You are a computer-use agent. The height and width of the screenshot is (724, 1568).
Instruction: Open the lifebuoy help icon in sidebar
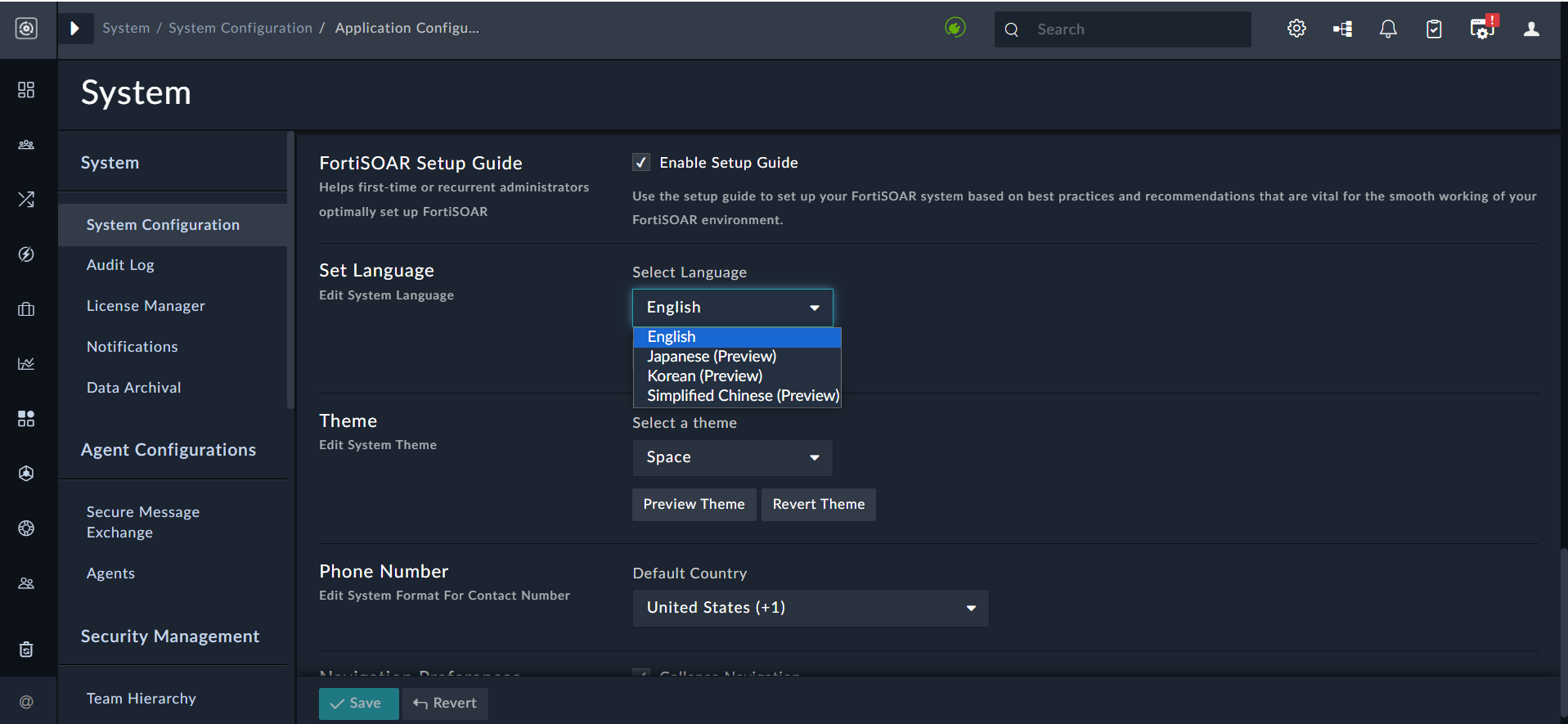coord(26,528)
